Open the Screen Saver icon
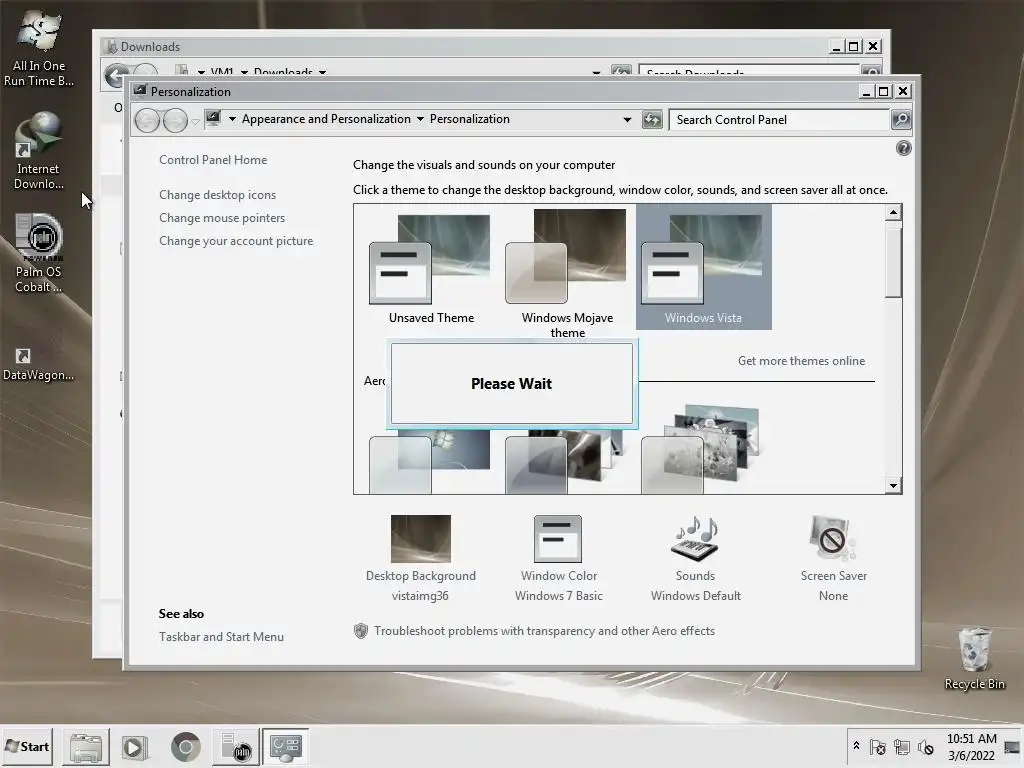This screenshot has width=1024, height=768. tap(833, 539)
